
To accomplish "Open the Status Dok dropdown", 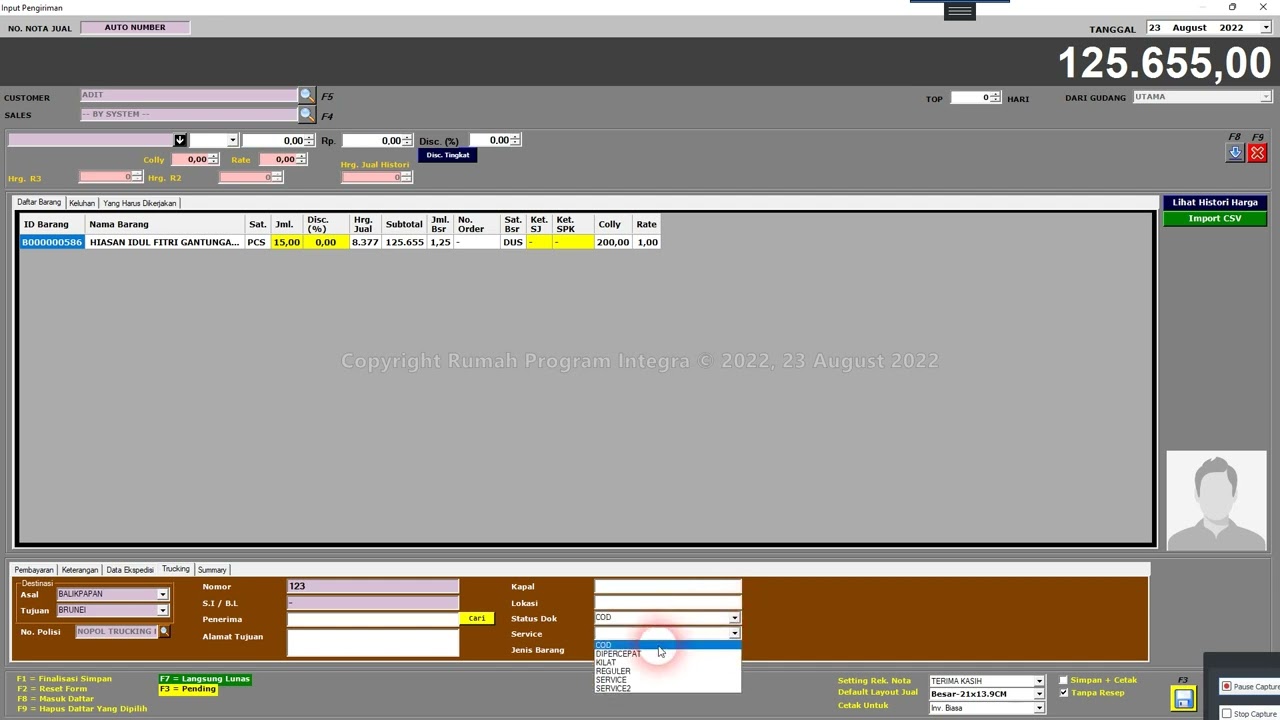I will pyautogui.click(x=734, y=618).
